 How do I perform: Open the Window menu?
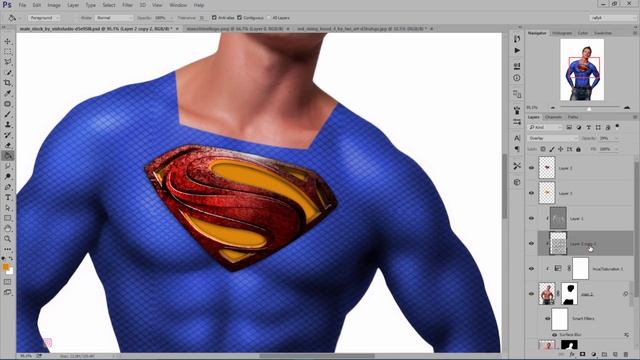[x=178, y=5]
